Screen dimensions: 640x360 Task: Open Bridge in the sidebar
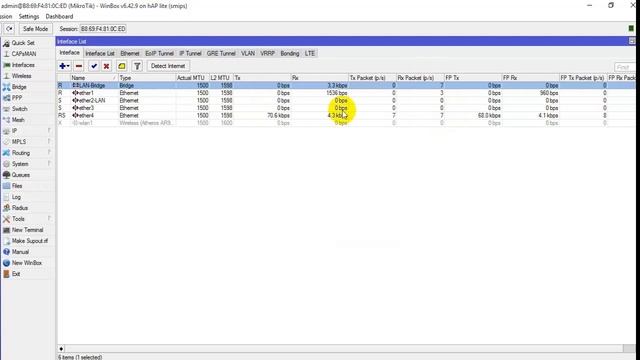pyautogui.click(x=19, y=87)
